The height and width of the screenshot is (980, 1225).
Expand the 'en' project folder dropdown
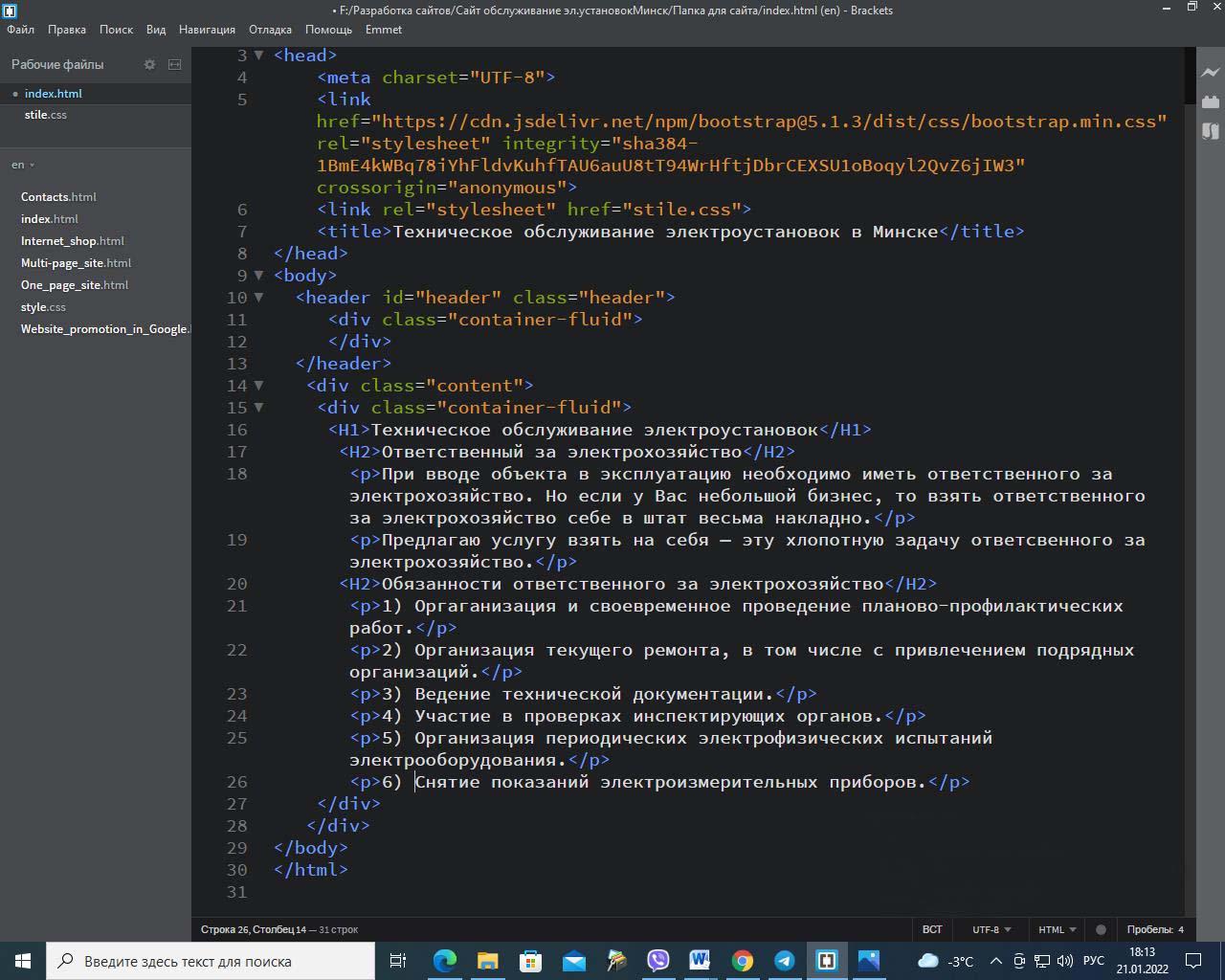click(x=24, y=165)
